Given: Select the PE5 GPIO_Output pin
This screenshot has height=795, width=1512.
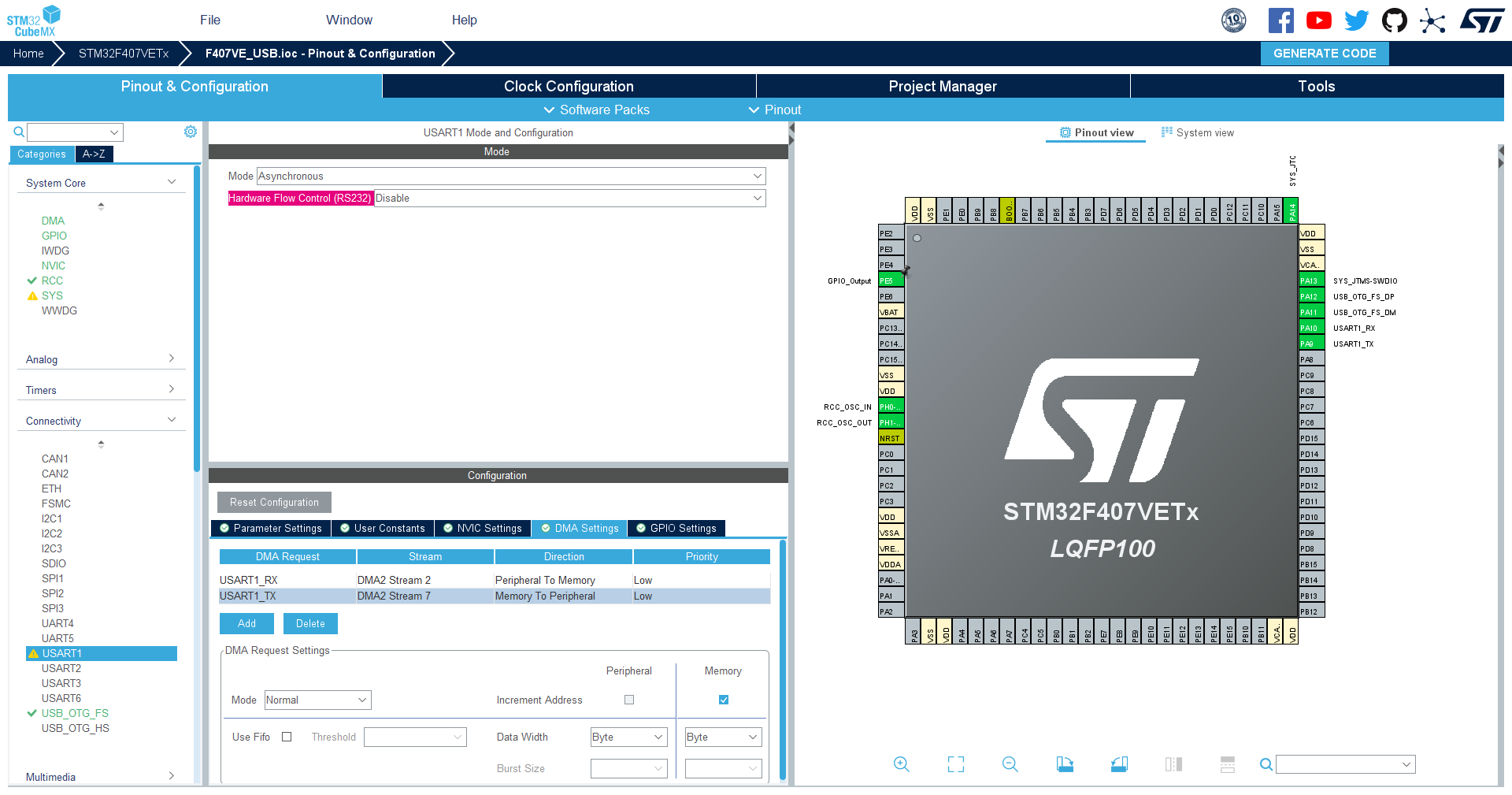Looking at the screenshot, I should click(891, 280).
